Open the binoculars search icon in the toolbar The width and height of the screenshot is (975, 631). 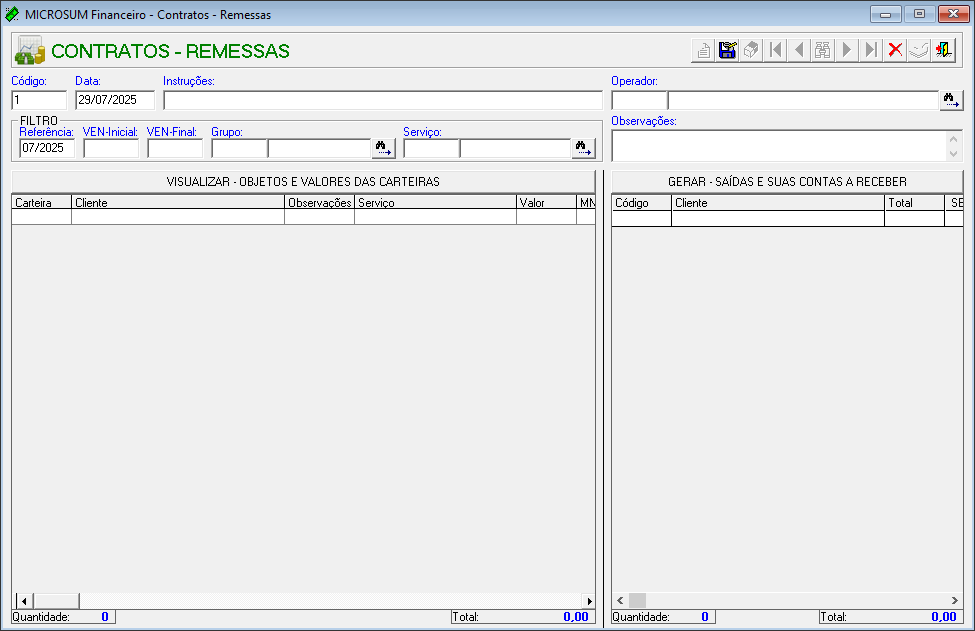822,49
